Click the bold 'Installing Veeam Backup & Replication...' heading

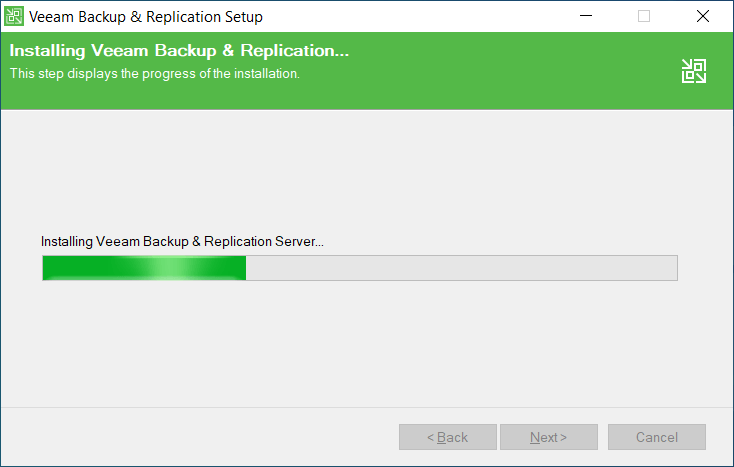pos(179,52)
